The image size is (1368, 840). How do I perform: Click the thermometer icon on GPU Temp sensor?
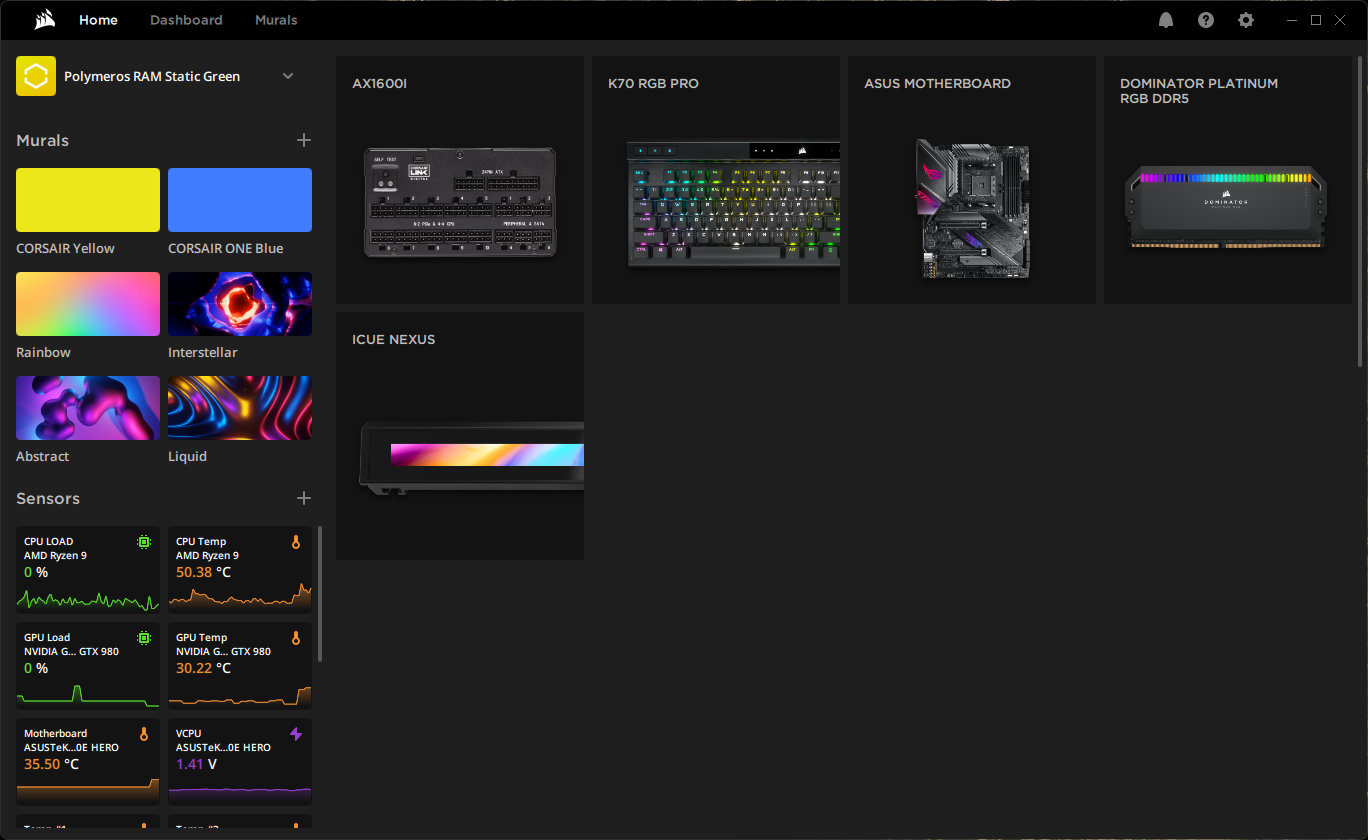(x=295, y=638)
